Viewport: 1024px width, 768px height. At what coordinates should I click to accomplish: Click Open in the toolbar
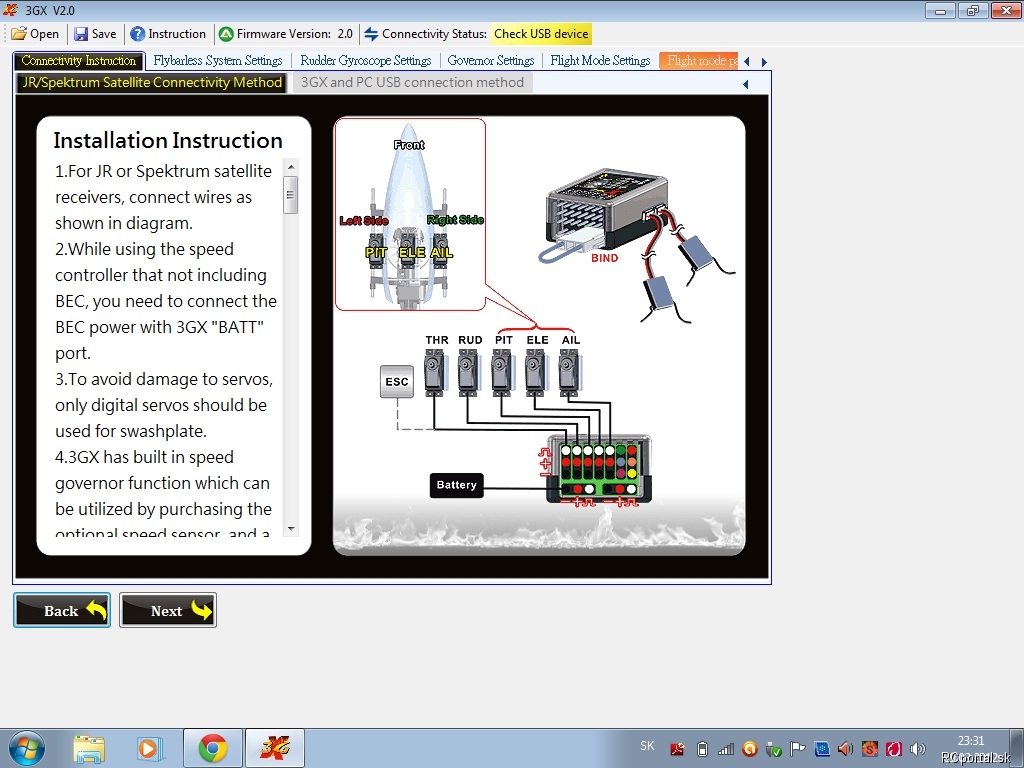pyautogui.click(x=35, y=34)
